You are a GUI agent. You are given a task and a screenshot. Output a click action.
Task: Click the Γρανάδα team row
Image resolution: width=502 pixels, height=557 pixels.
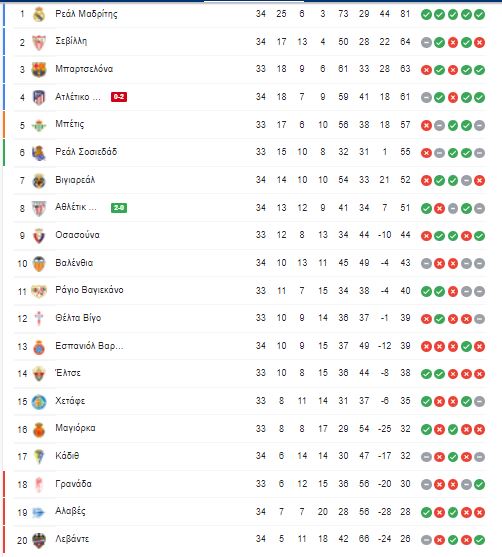click(251, 484)
